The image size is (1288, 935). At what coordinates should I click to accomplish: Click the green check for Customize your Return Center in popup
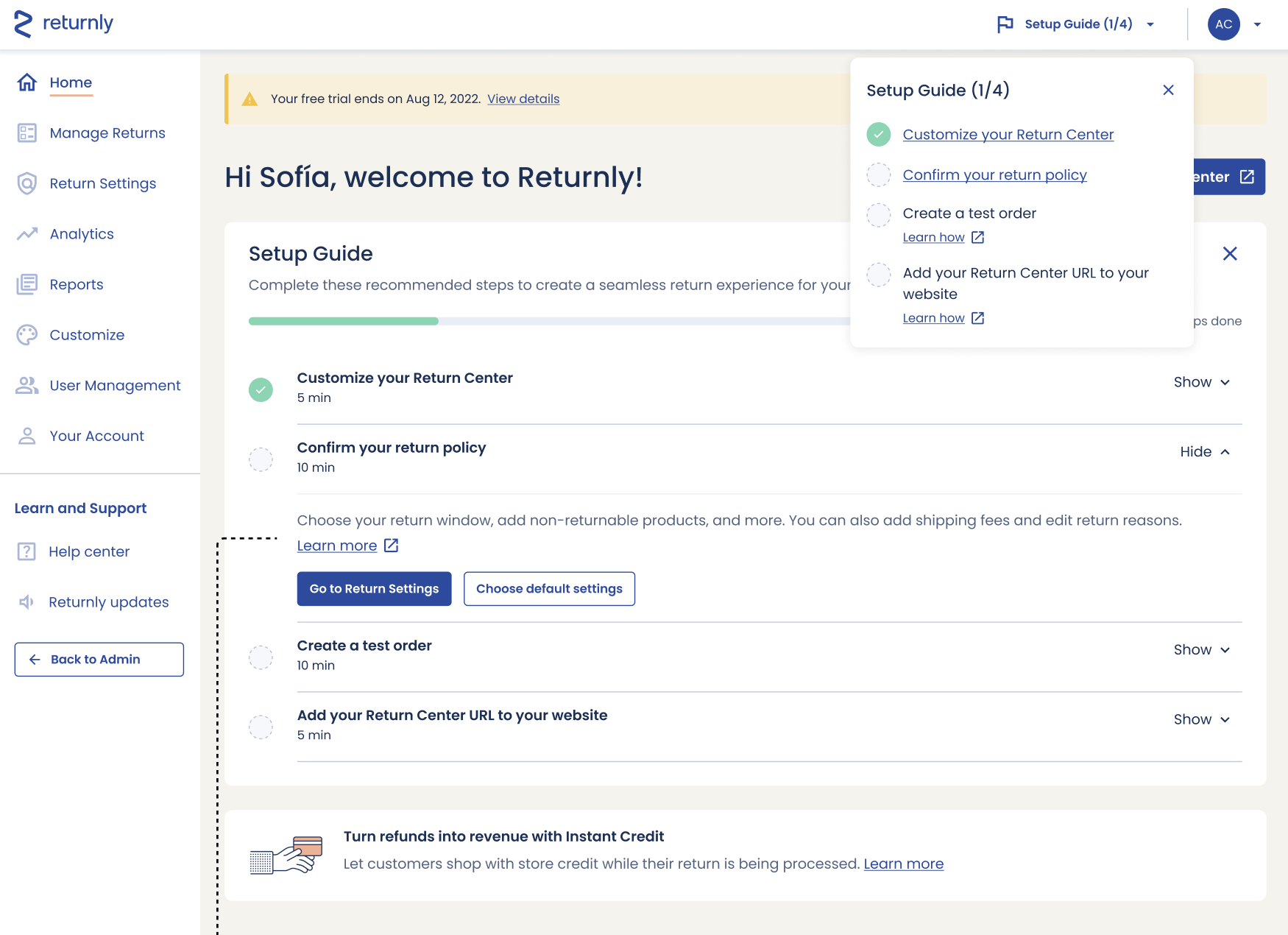(879, 134)
